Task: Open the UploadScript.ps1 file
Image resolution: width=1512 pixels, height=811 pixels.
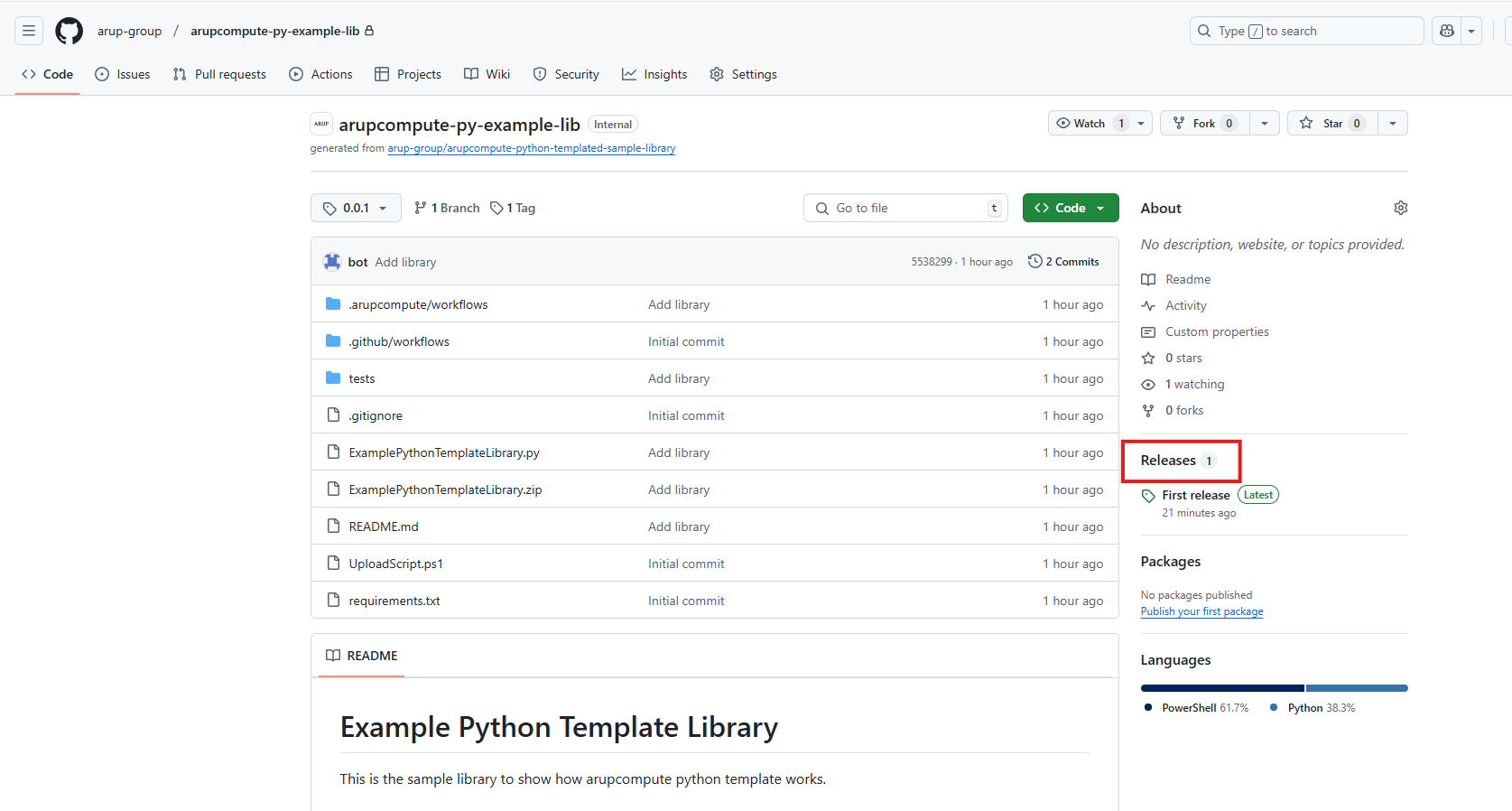Action: 396,564
